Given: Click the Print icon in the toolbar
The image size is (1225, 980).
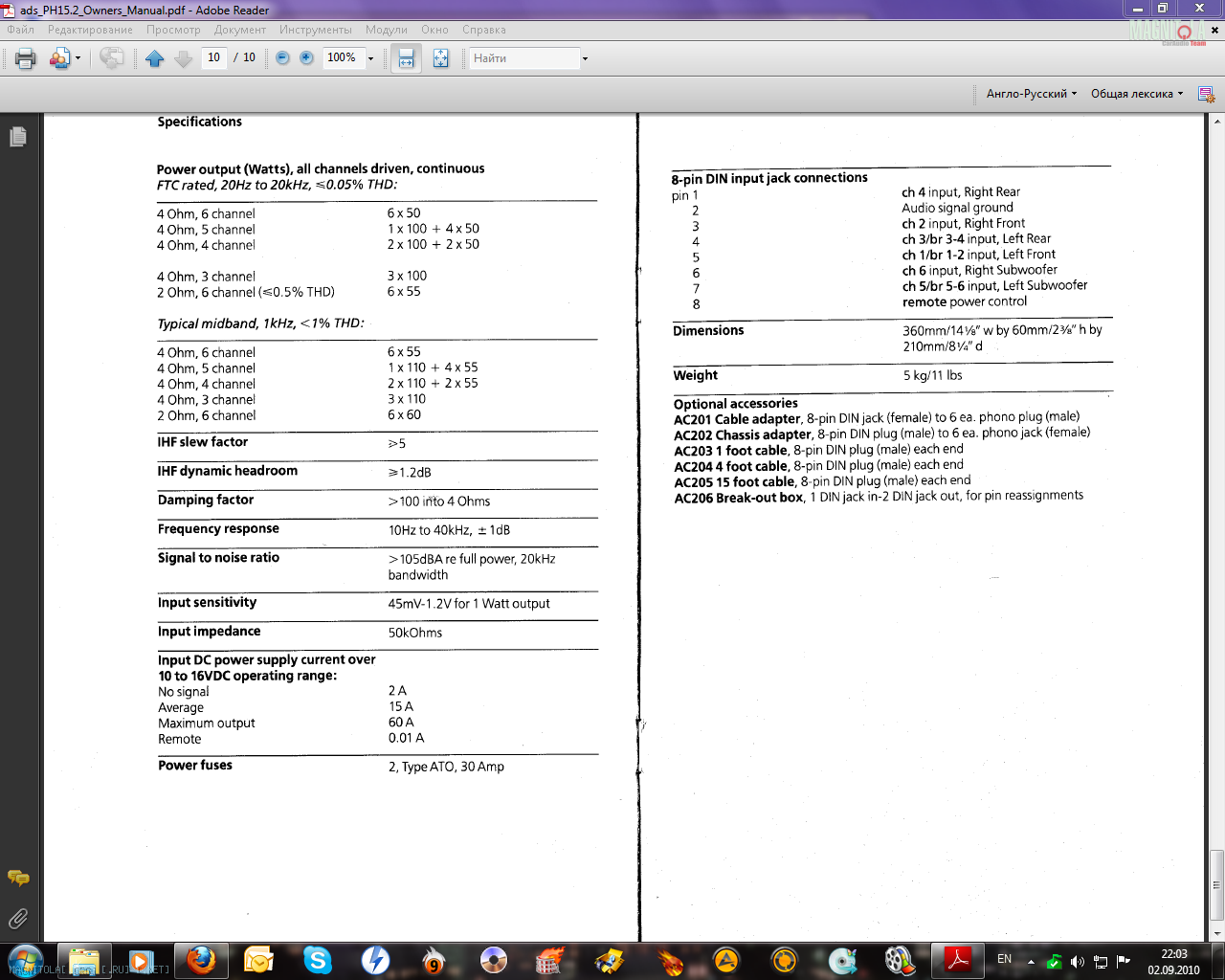Looking at the screenshot, I should click(x=26, y=58).
